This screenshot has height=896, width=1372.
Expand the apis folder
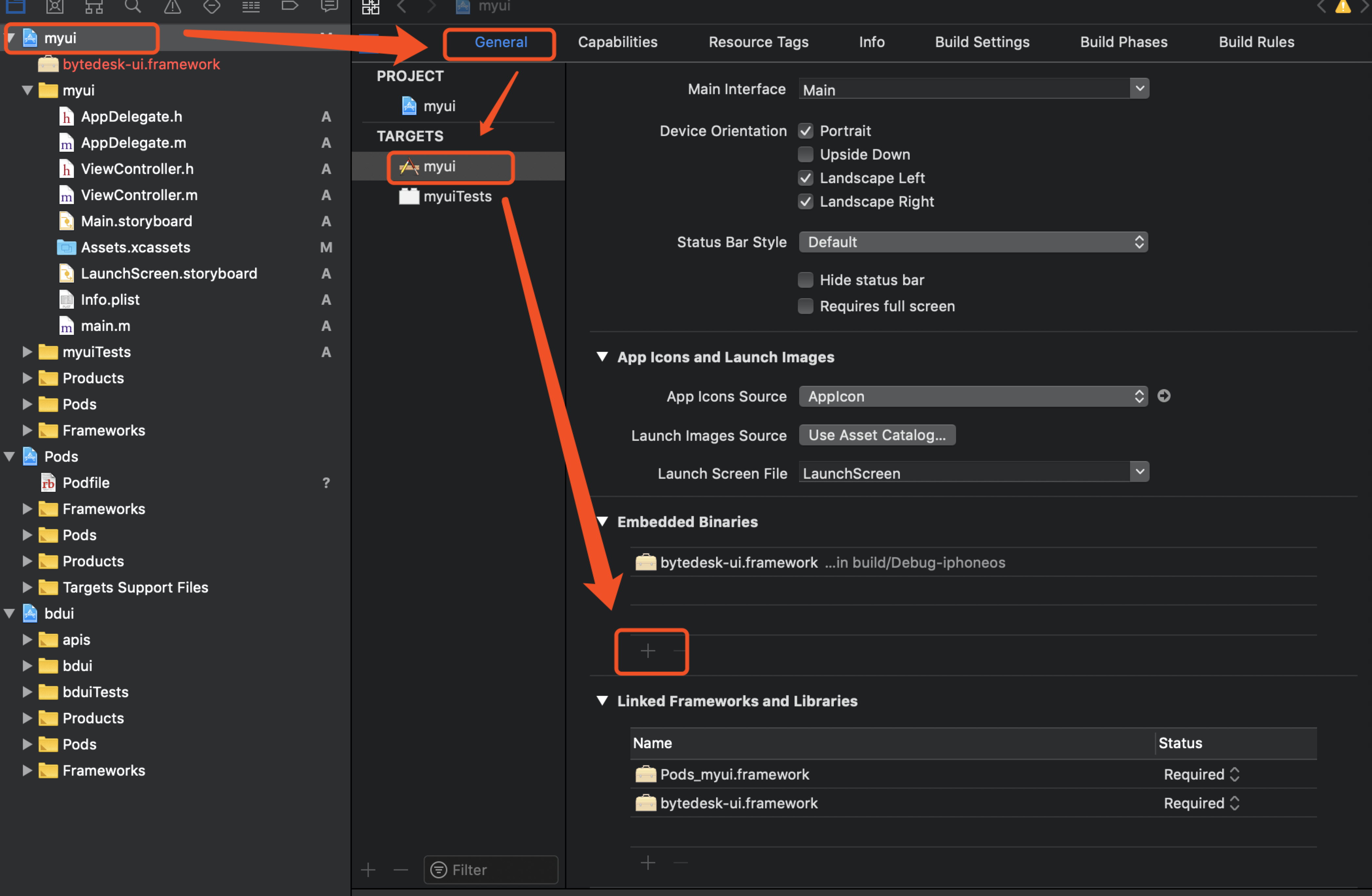click(26, 639)
